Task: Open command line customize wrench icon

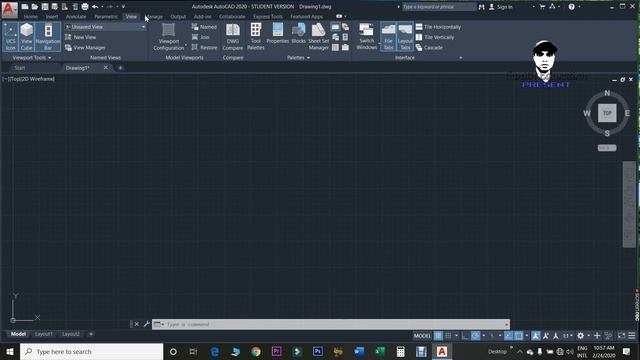Action: (147, 324)
